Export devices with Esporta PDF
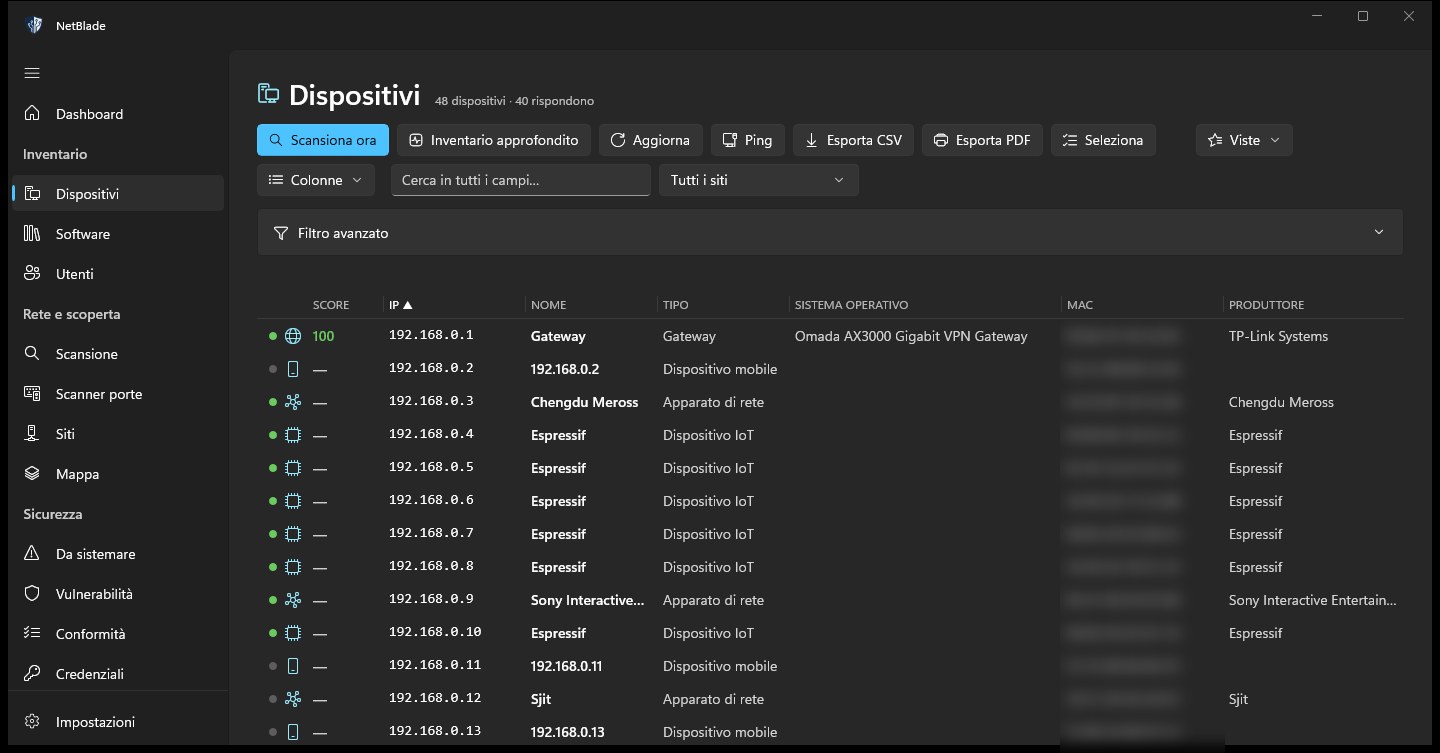Screen dimensions: 1440x753 (x=982, y=140)
